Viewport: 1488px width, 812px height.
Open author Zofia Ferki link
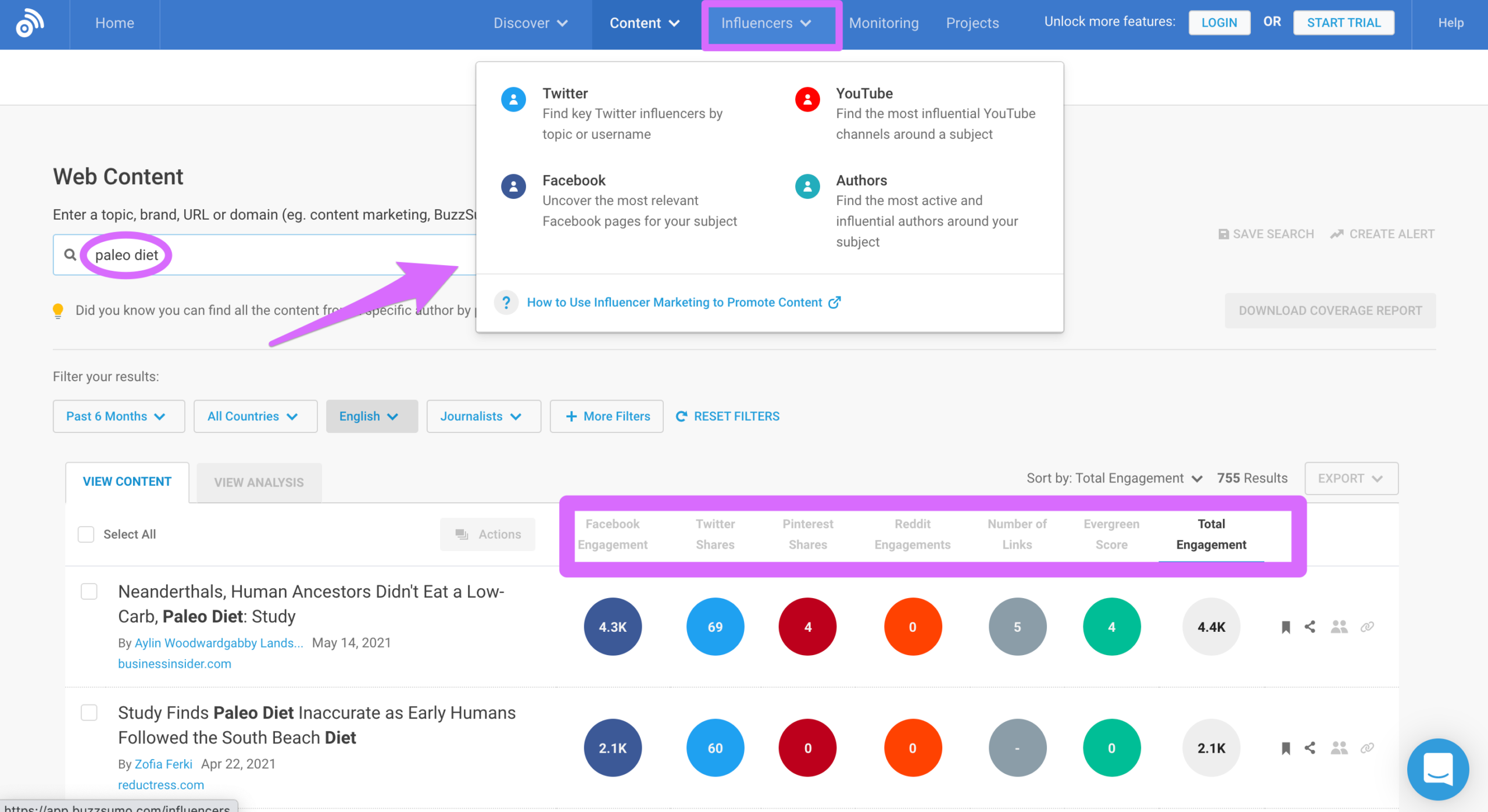click(163, 764)
